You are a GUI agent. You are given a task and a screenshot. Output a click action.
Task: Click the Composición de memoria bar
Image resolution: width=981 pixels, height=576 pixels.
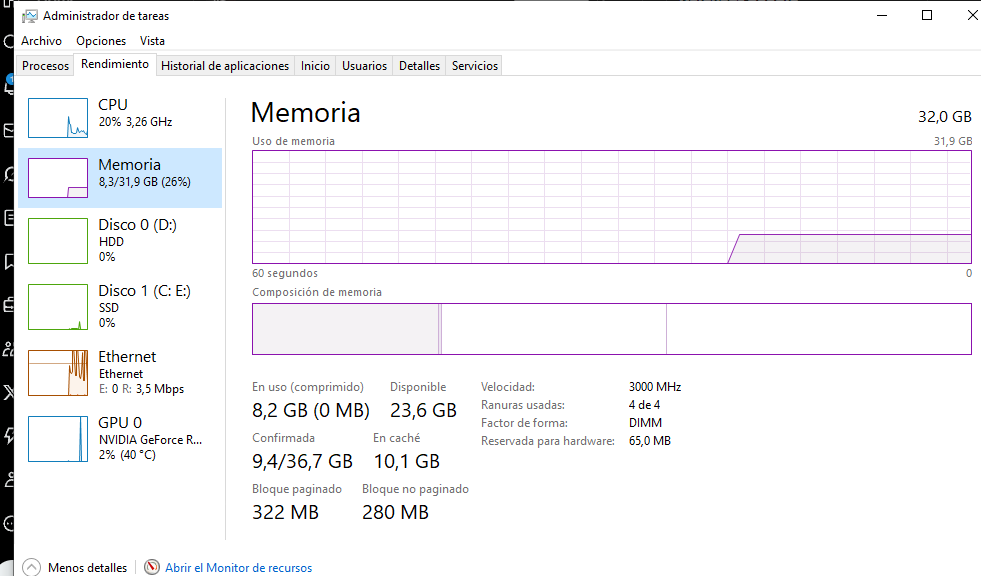tap(612, 329)
